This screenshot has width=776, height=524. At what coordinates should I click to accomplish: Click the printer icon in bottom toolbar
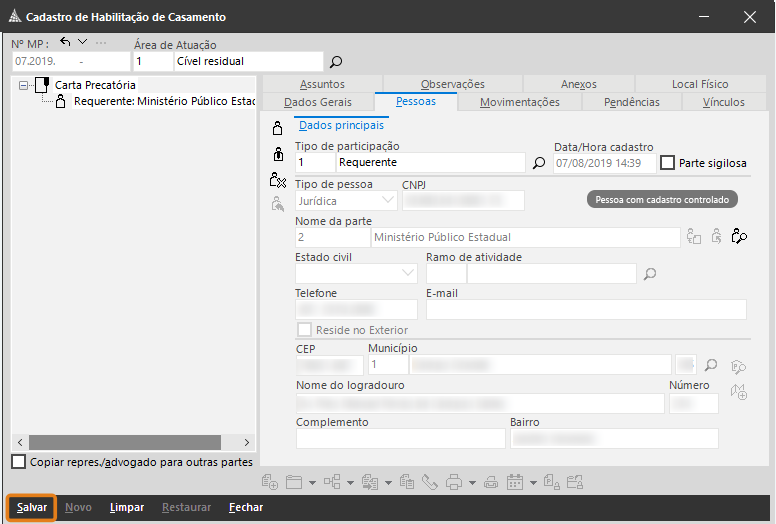pos(454,482)
